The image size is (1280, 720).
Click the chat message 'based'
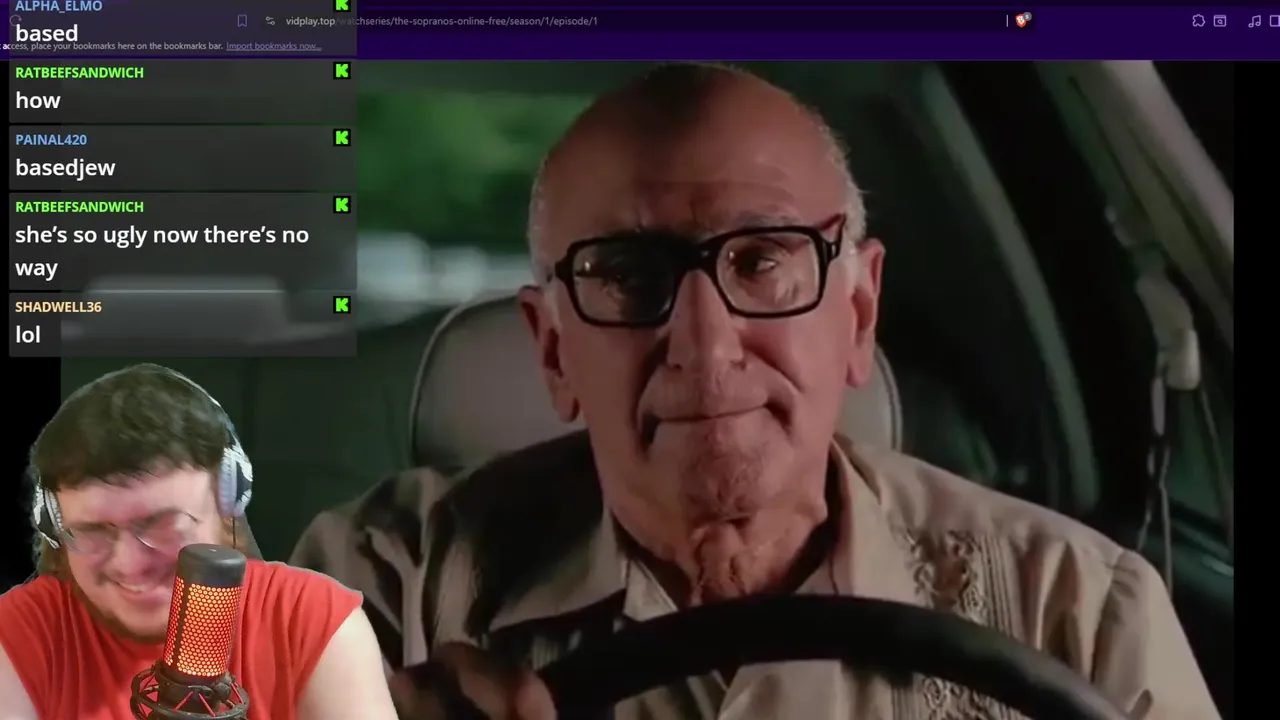46,33
